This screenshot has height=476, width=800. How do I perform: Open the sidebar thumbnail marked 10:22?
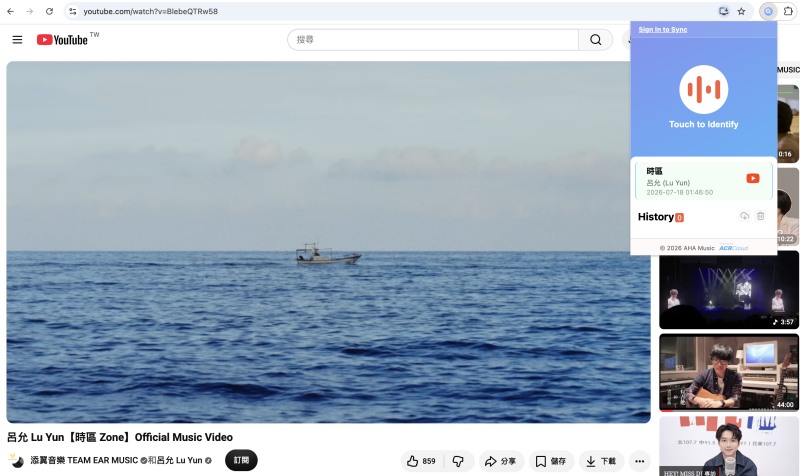pos(788,207)
